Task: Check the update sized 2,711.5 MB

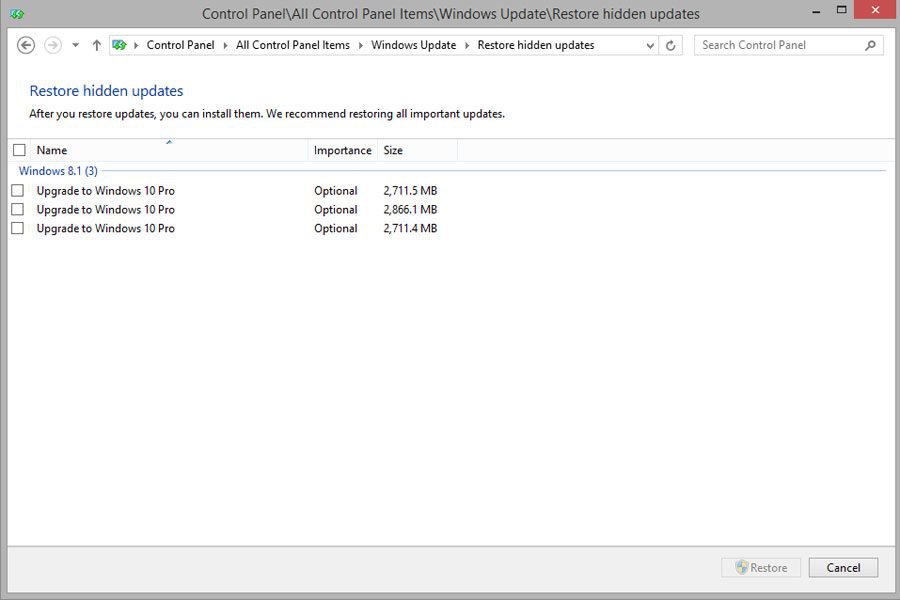Action: click(18, 190)
